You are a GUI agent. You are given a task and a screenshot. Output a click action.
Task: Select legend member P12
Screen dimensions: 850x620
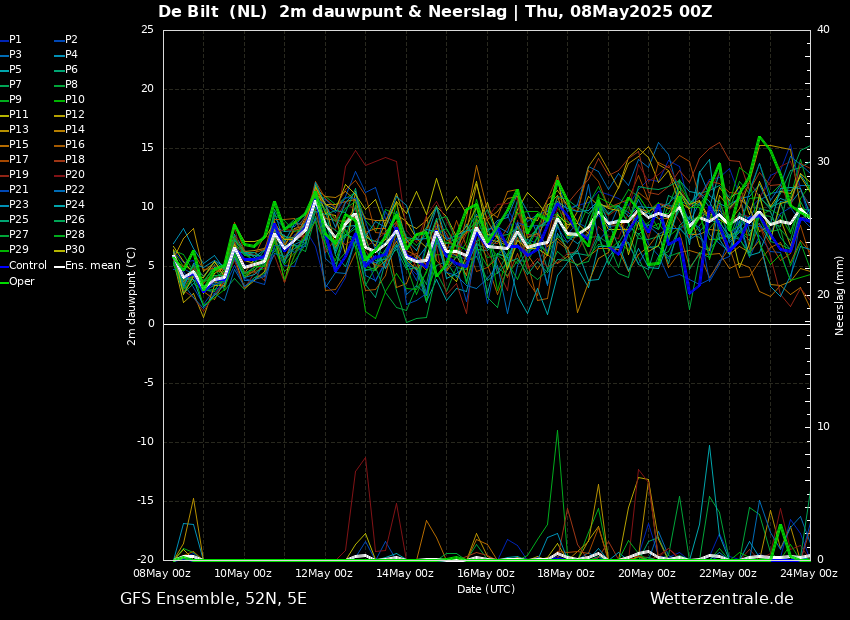(70, 114)
